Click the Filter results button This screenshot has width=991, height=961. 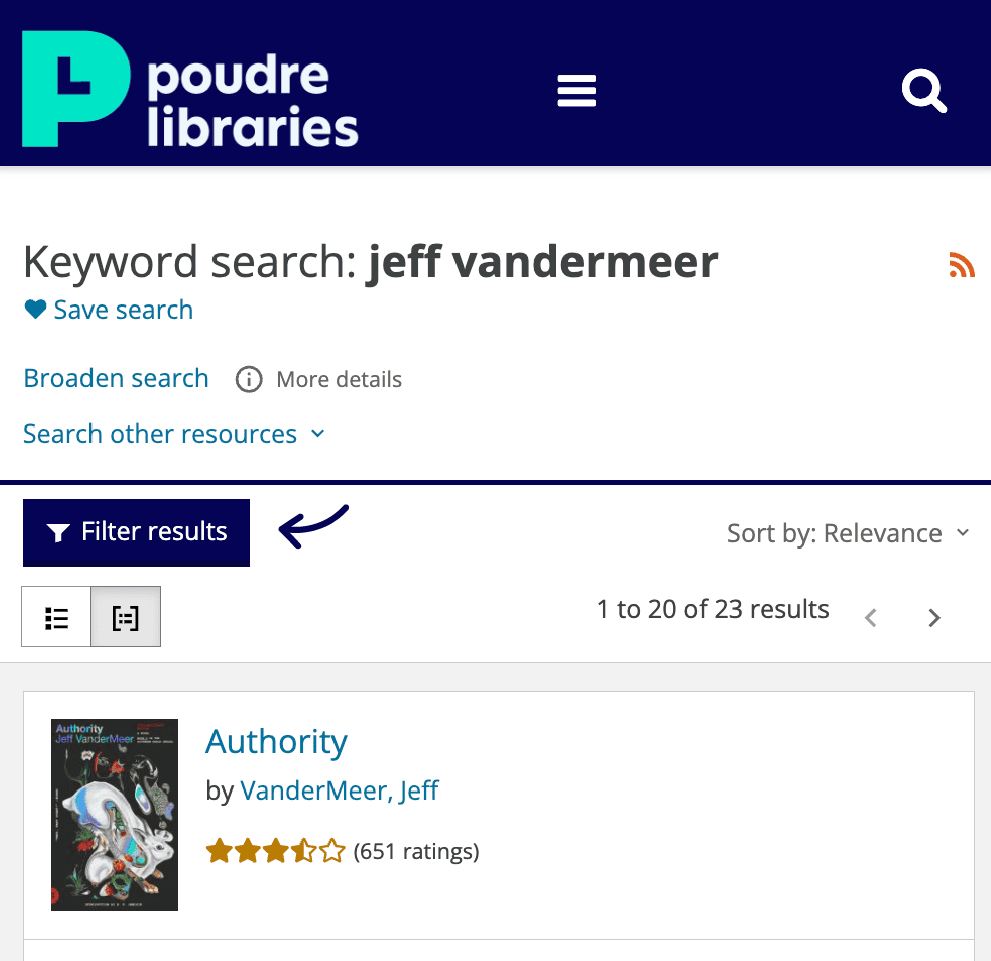[x=136, y=532]
